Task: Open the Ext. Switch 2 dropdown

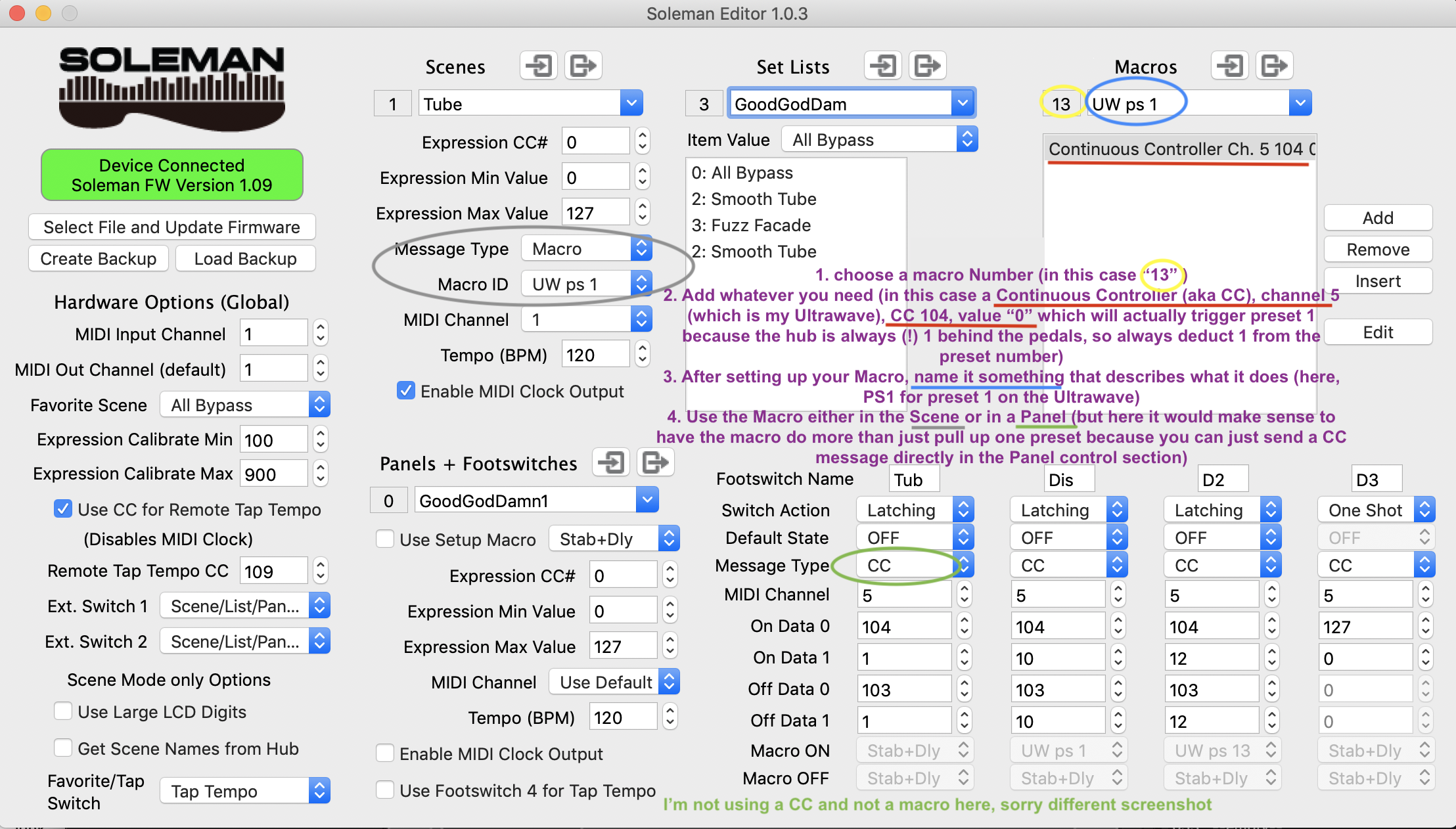Action: pos(244,641)
